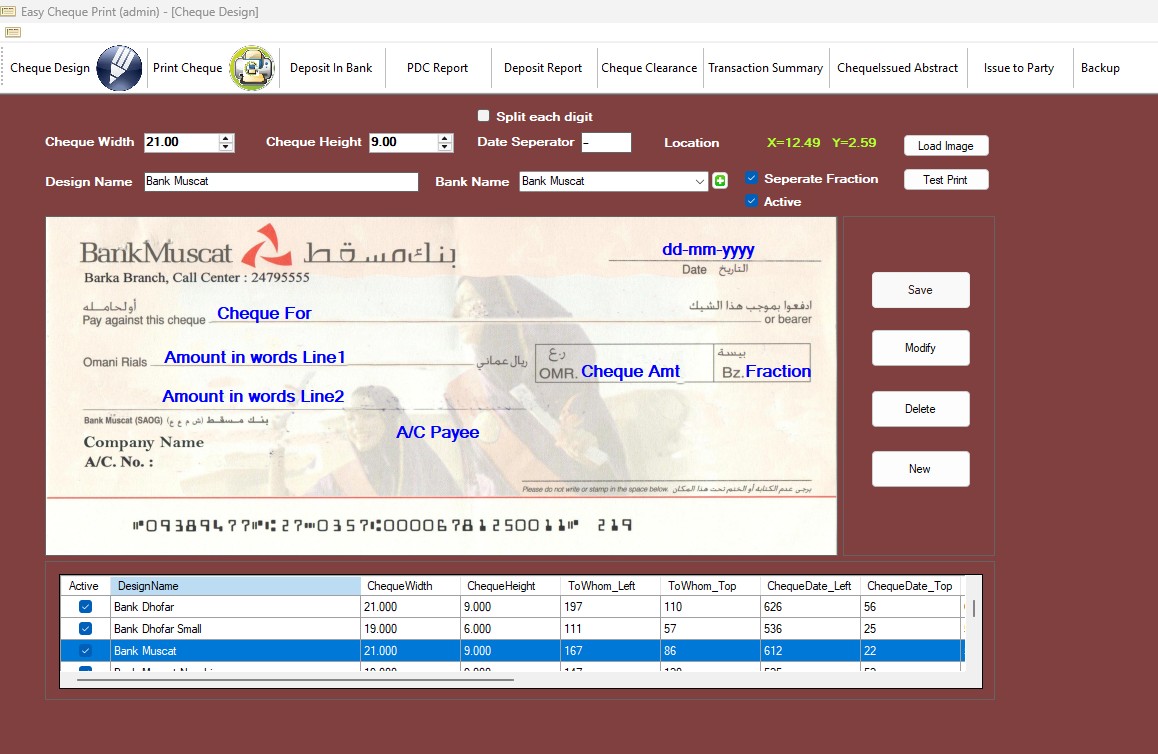Viewport: 1158px width, 754px height.
Task: Click the small form icon under title bar
Action: 13,32
